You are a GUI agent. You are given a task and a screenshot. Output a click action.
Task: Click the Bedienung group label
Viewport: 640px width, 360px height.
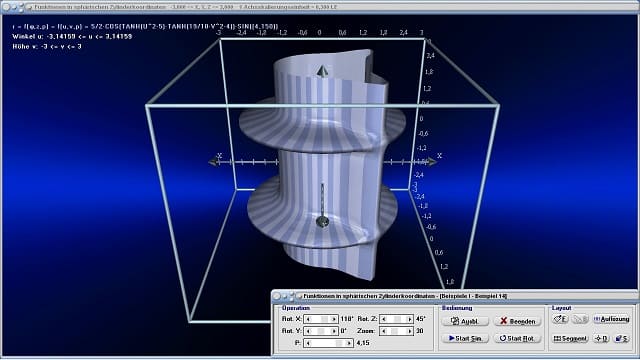457,308
